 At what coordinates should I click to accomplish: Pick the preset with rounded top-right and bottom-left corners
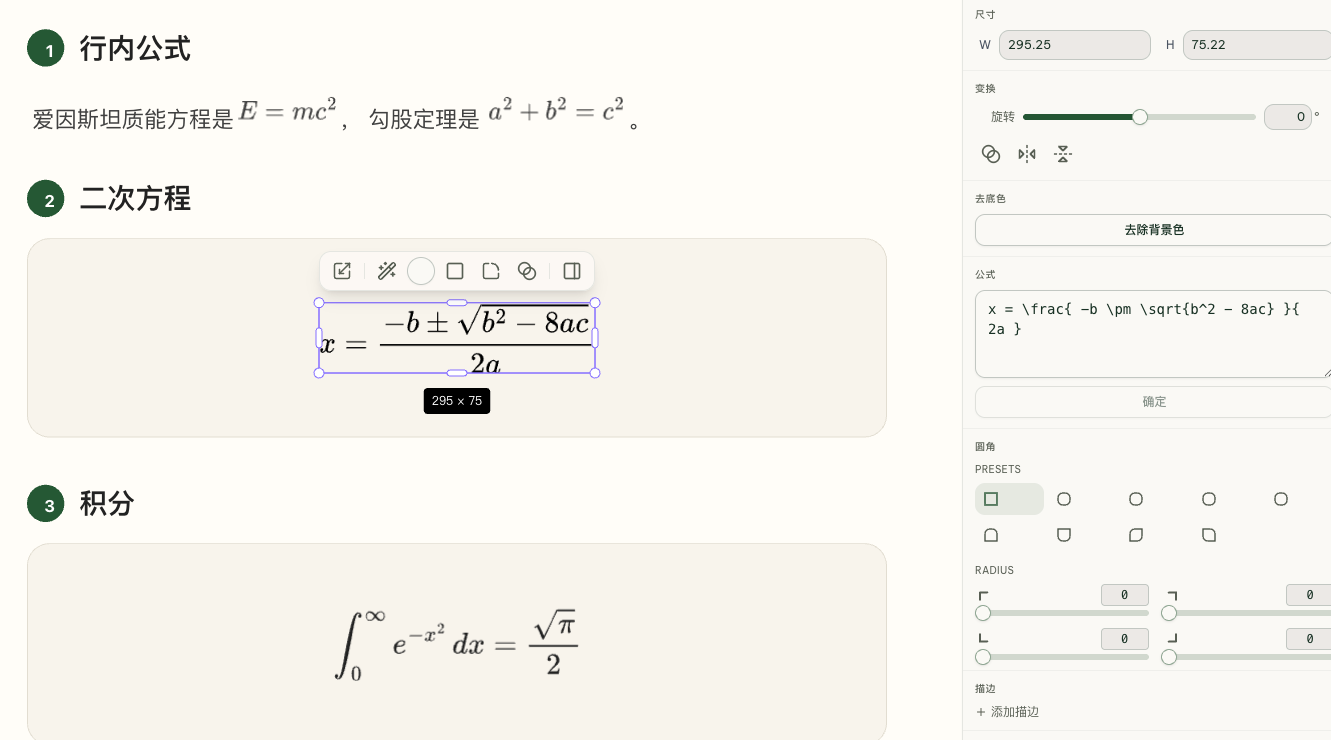[x=1209, y=535]
